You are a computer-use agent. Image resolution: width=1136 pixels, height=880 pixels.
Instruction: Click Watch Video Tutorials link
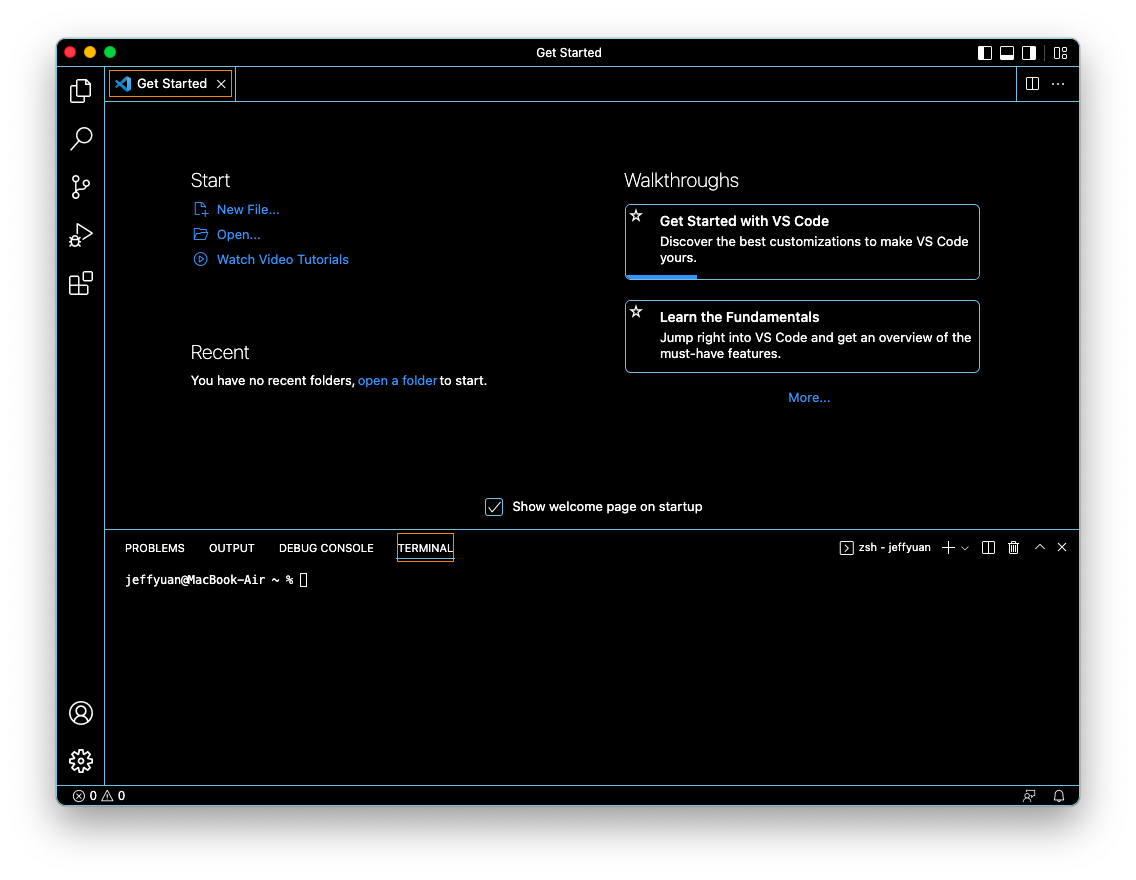pos(283,259)
